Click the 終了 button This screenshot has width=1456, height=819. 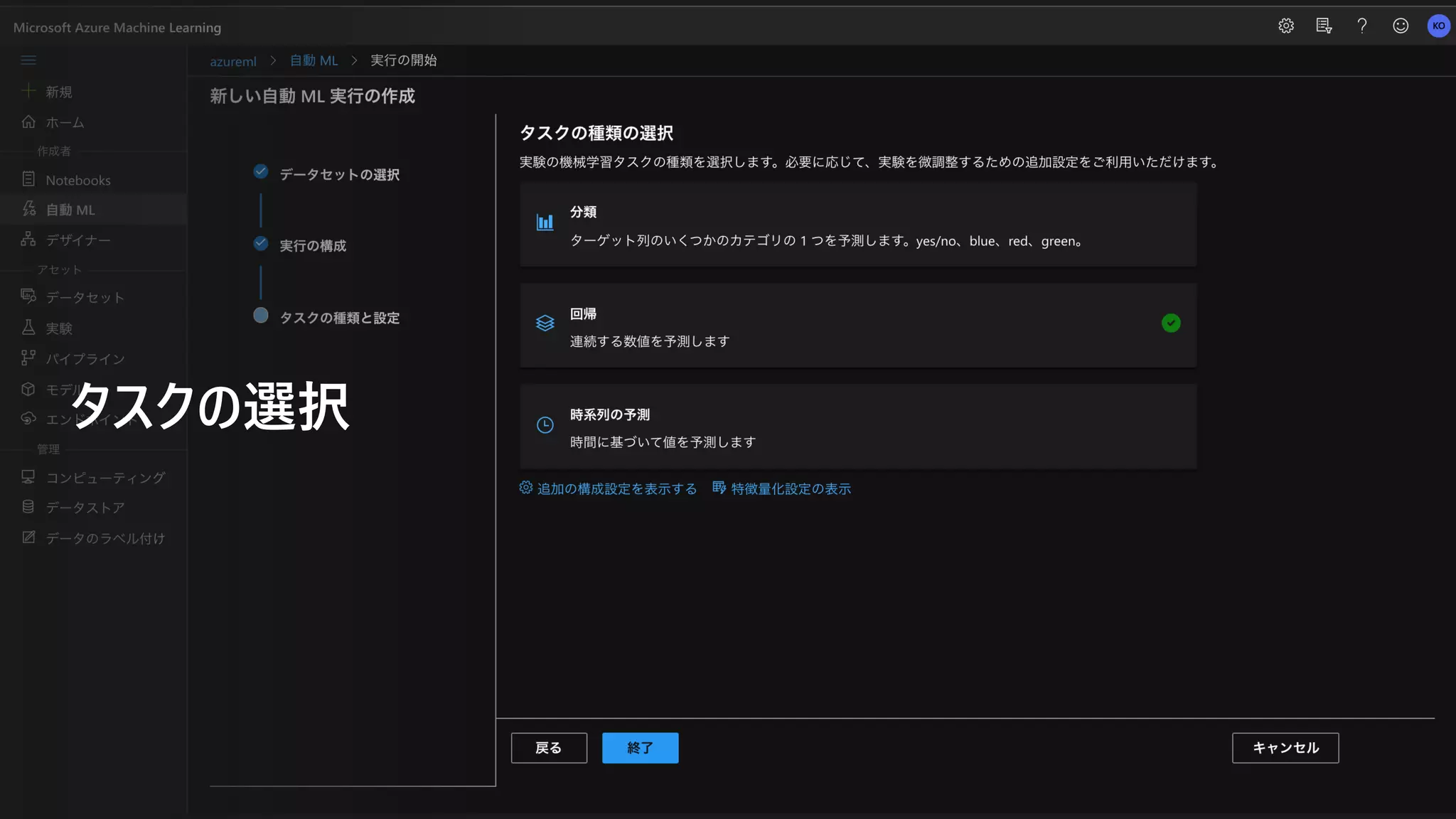640,748
